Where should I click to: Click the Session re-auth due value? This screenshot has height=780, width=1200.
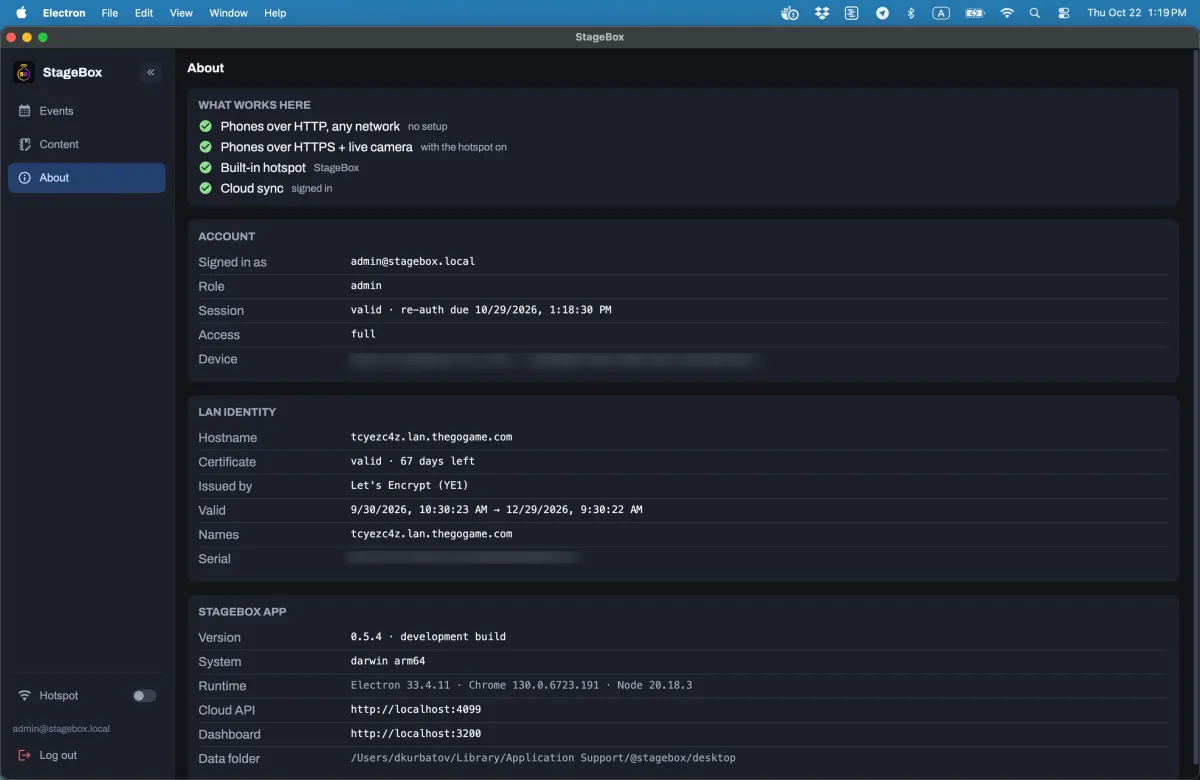[481, 310]
